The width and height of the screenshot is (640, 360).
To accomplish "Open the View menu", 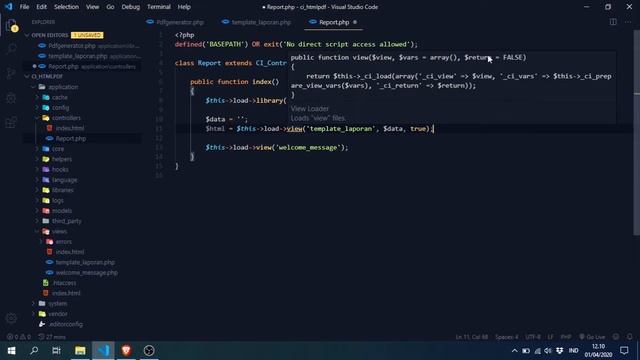I will pos(92,7).
